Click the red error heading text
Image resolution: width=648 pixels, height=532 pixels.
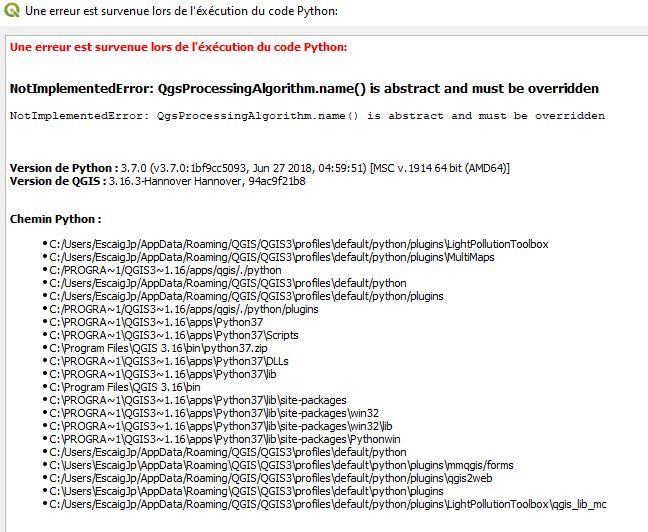pos(179,47)
